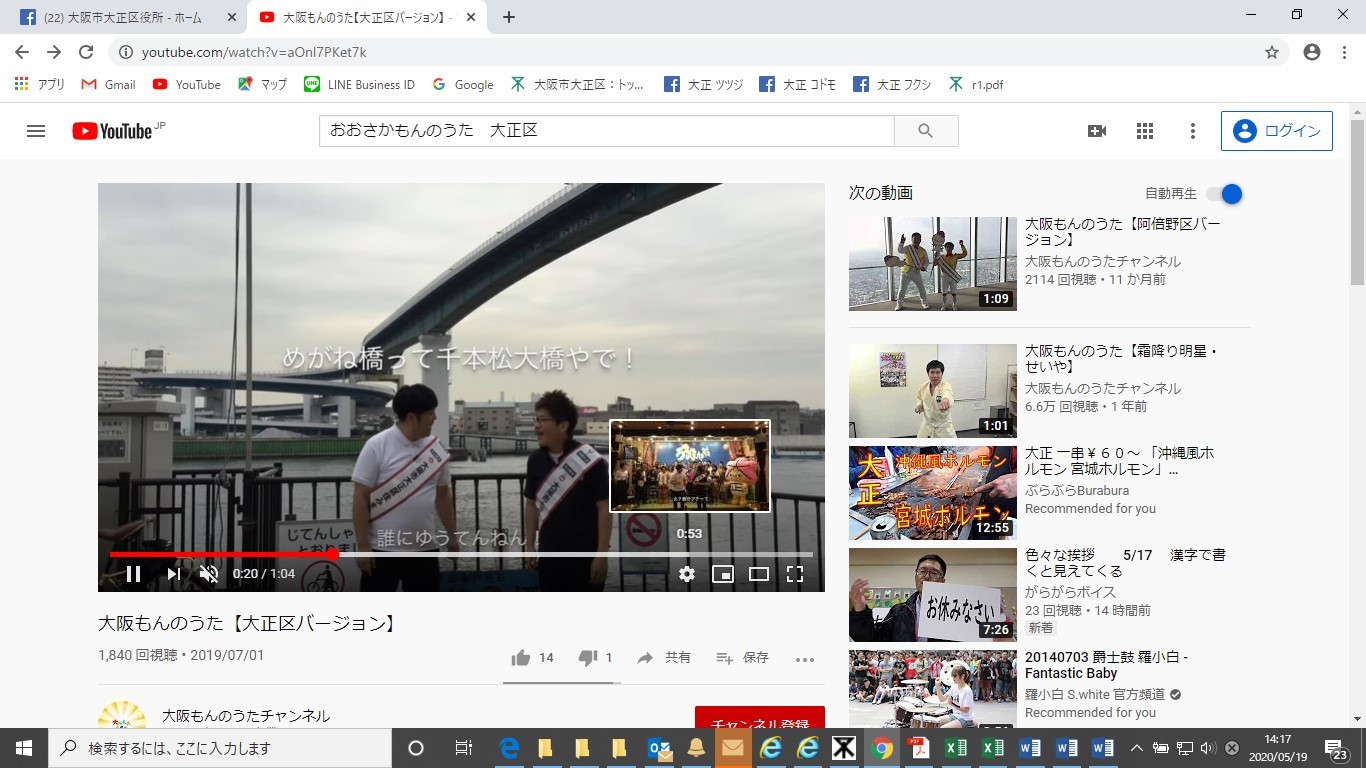Open the Gmail bookmark in the bookmarks bar
This screenshot has width=1366, height=768.
click(x=107, y=84)
